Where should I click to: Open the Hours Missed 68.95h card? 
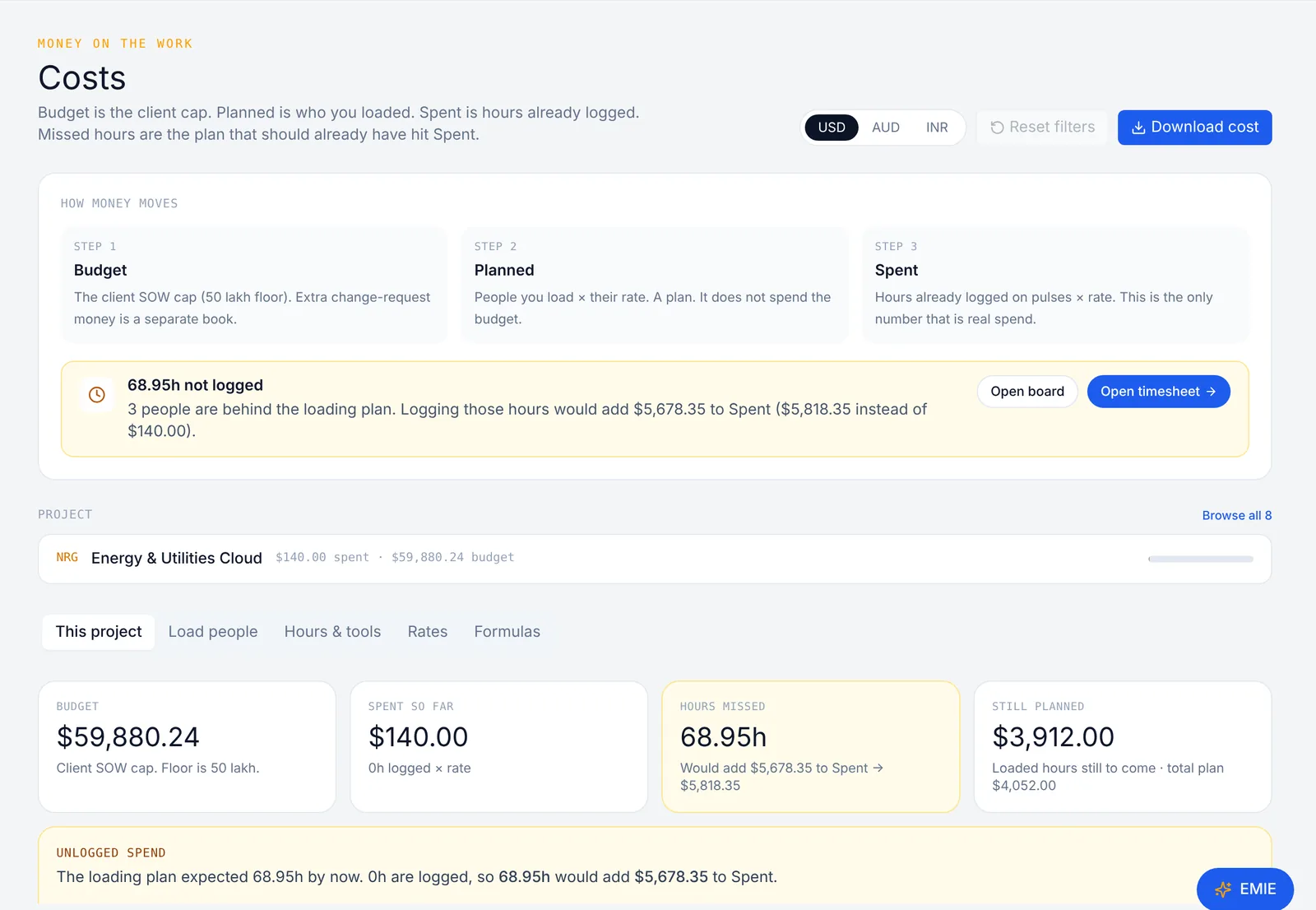click(810, 747)
